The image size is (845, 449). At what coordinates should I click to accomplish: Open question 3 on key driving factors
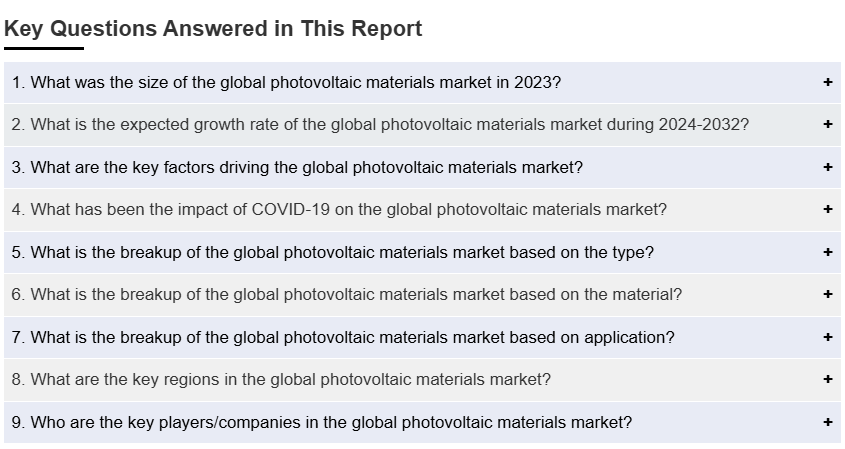pyautogui.click(x=297, y=168)
